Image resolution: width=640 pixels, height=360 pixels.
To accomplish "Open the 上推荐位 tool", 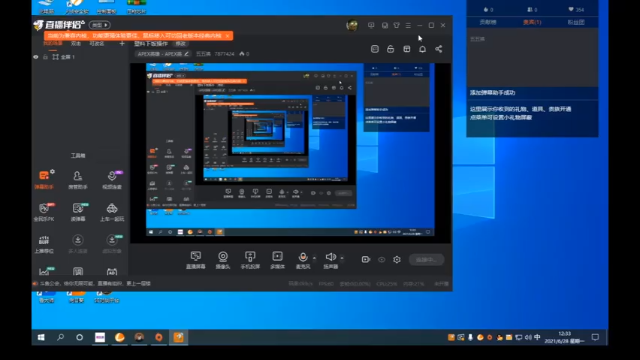I will [44, 244].
